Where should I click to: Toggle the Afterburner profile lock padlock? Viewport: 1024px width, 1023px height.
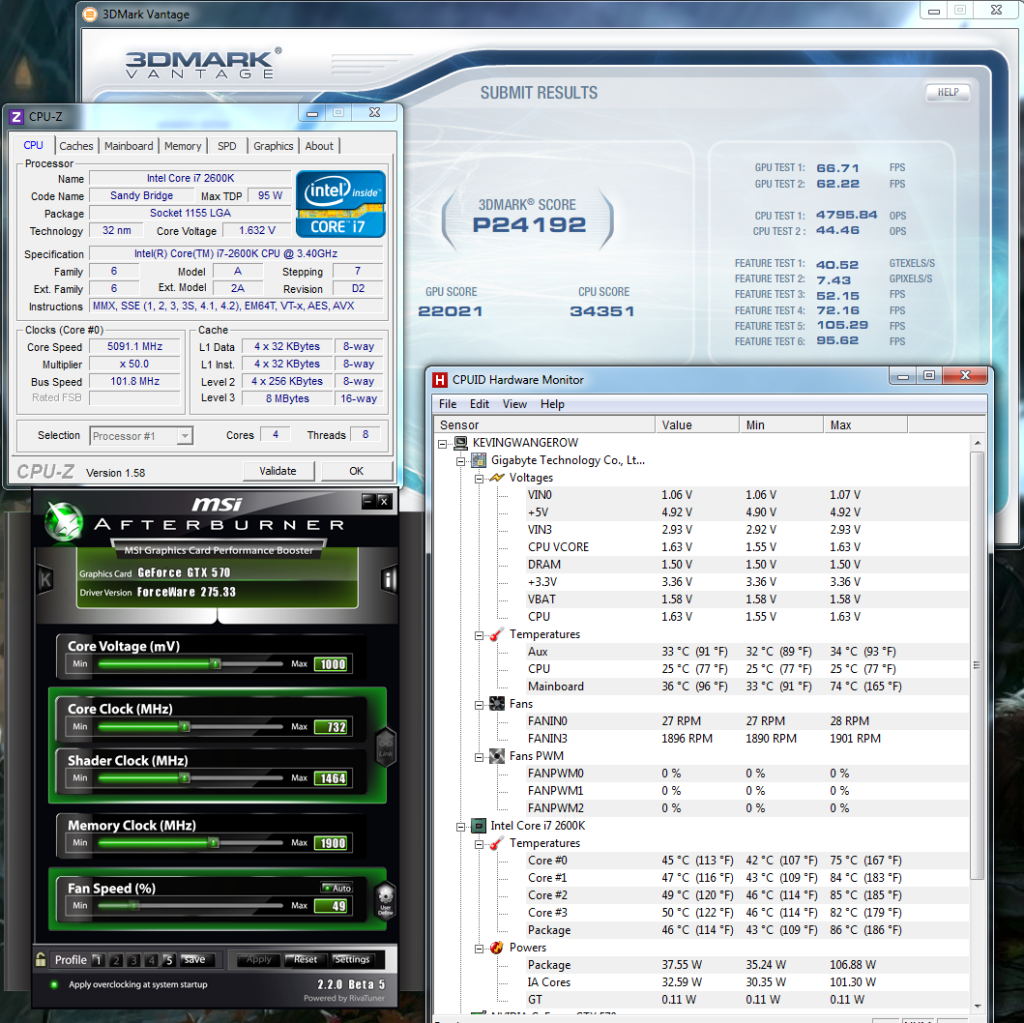point(40,959)
